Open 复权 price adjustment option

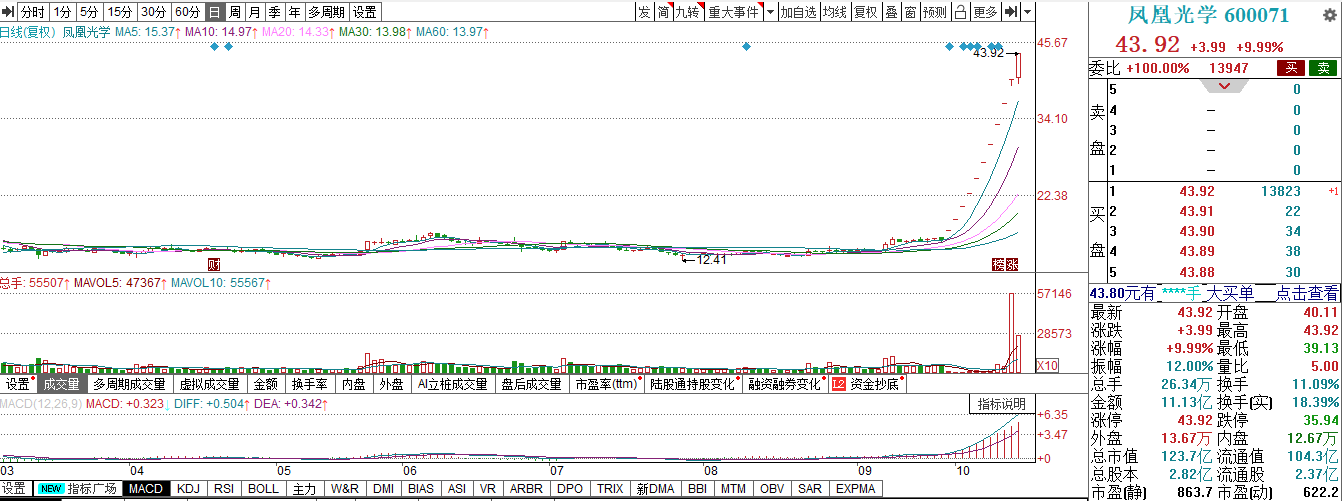click(866, 12)
